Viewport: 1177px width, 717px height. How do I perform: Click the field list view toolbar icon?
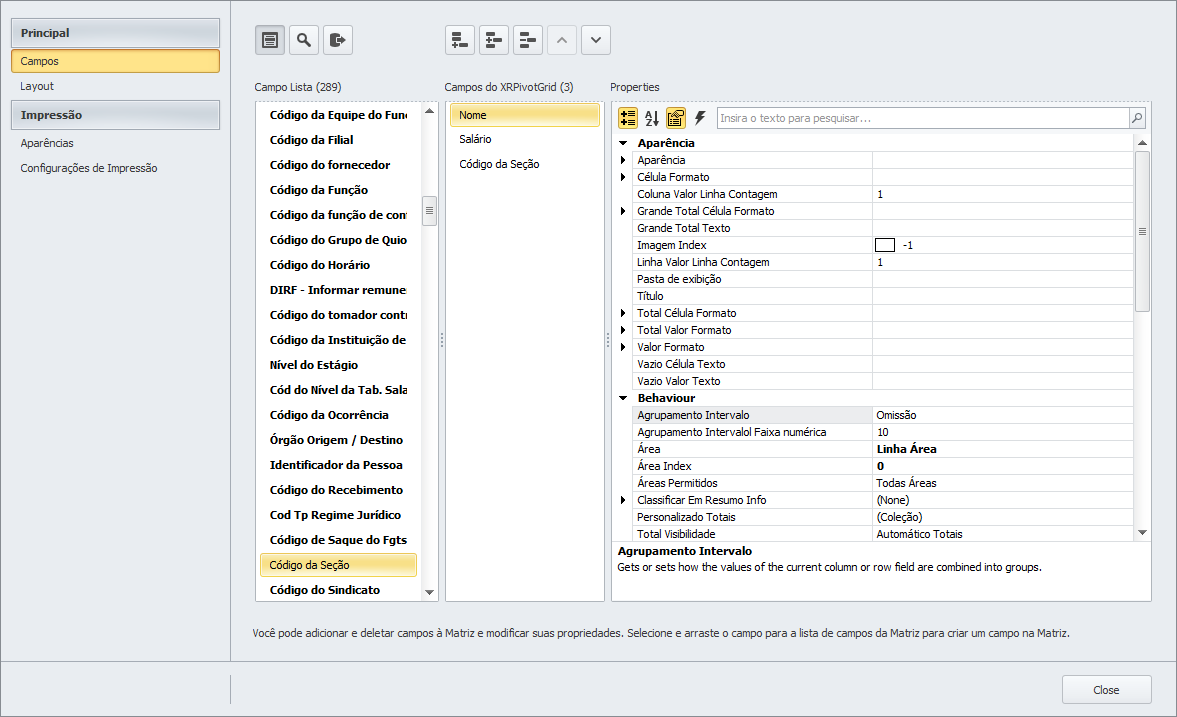(x=270, y=40)
